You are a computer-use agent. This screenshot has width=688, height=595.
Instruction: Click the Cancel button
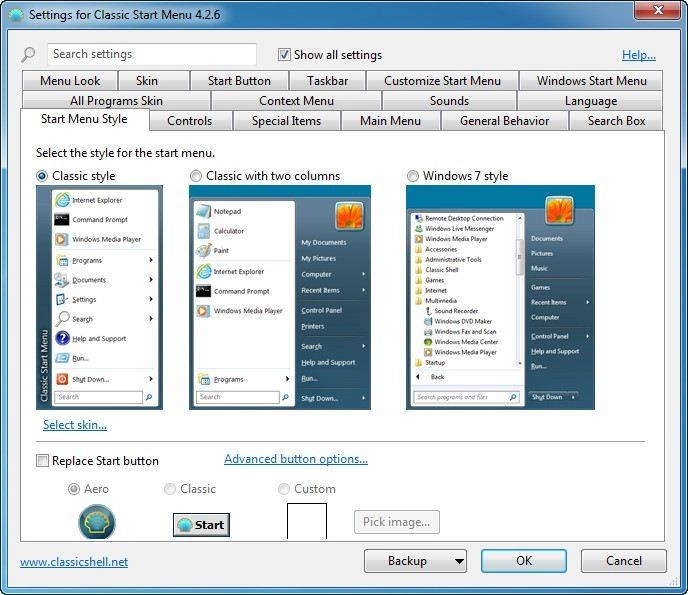(624, 561)
